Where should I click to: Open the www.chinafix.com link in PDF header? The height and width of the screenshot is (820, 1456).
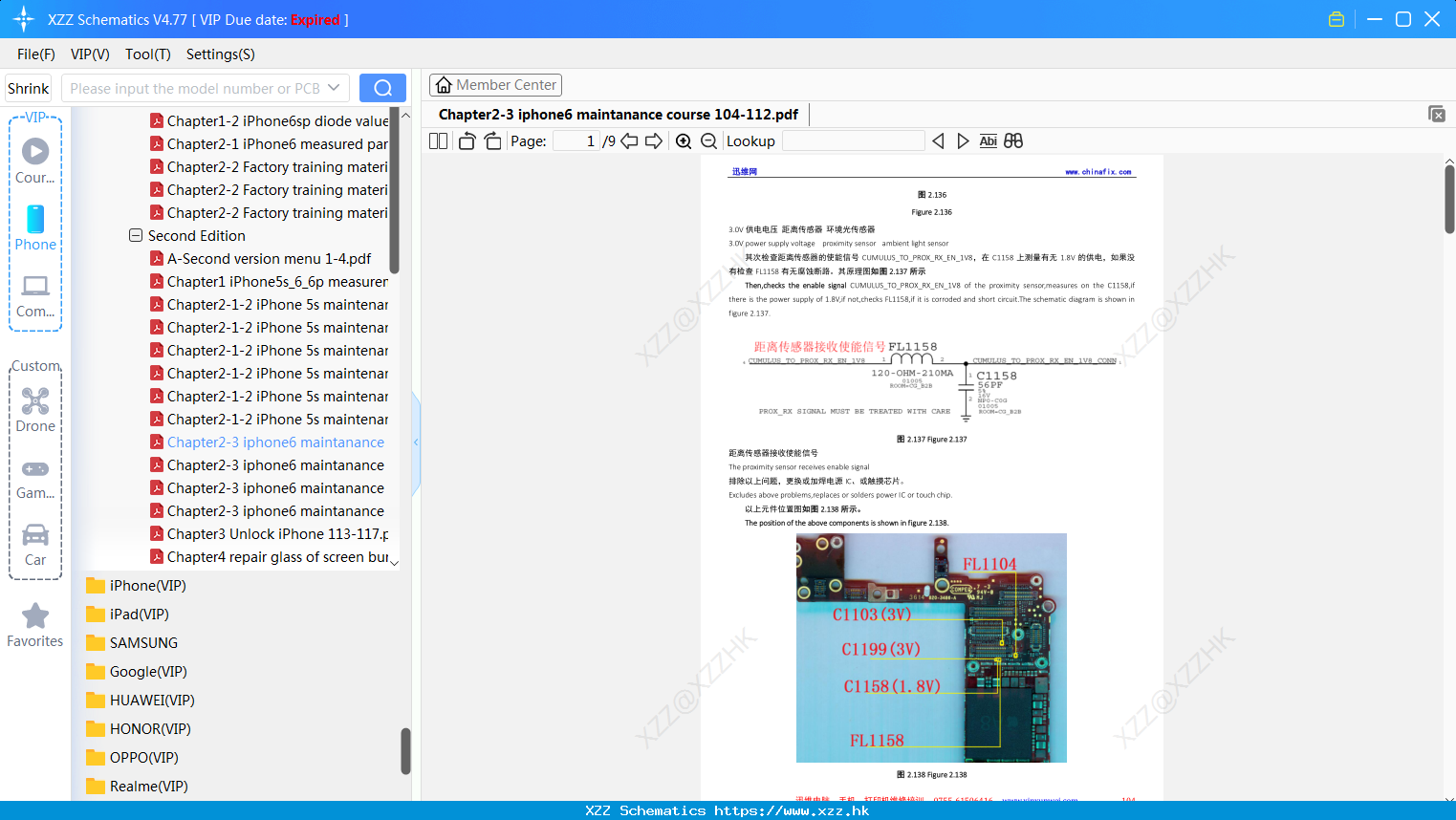1098,172
